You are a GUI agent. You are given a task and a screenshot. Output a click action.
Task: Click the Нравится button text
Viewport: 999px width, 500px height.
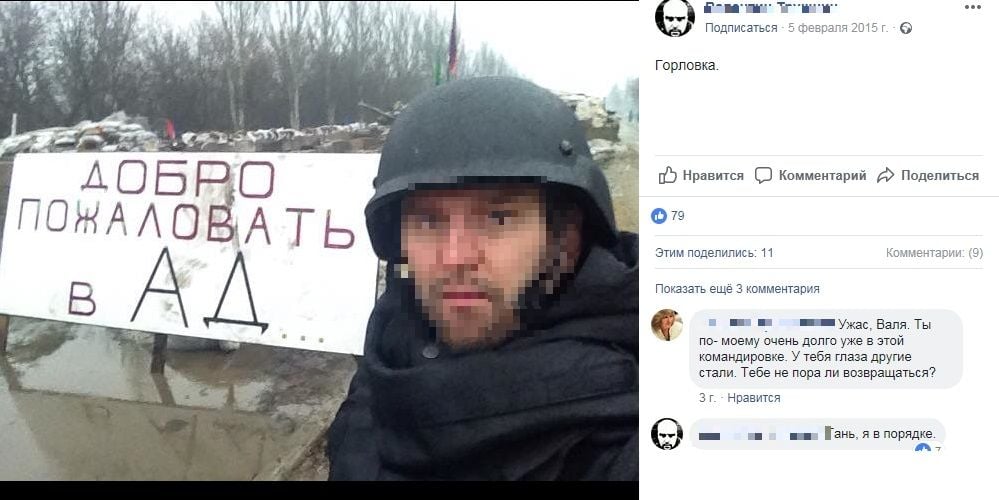(713, 176)
